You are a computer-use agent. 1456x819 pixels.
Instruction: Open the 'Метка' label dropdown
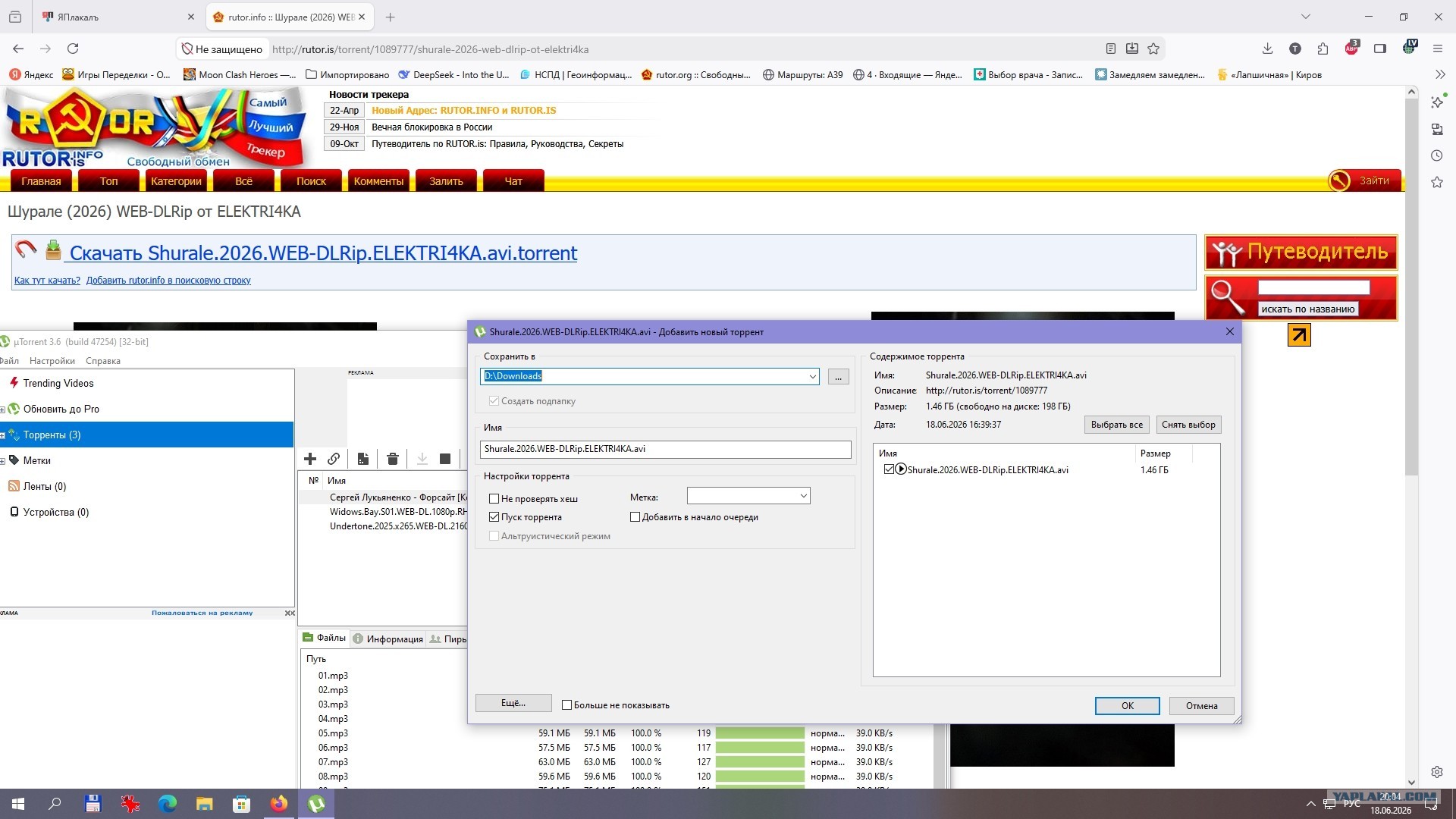tap(803, 496)
